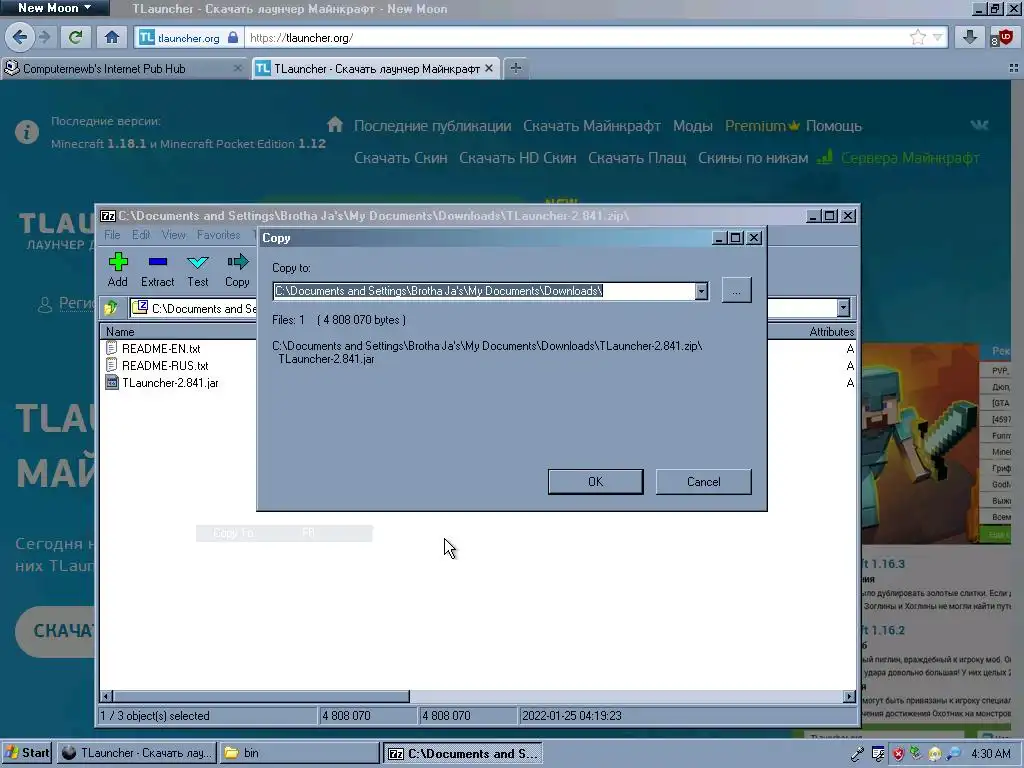Close the TLauncher browser tab

pos(488,69)
